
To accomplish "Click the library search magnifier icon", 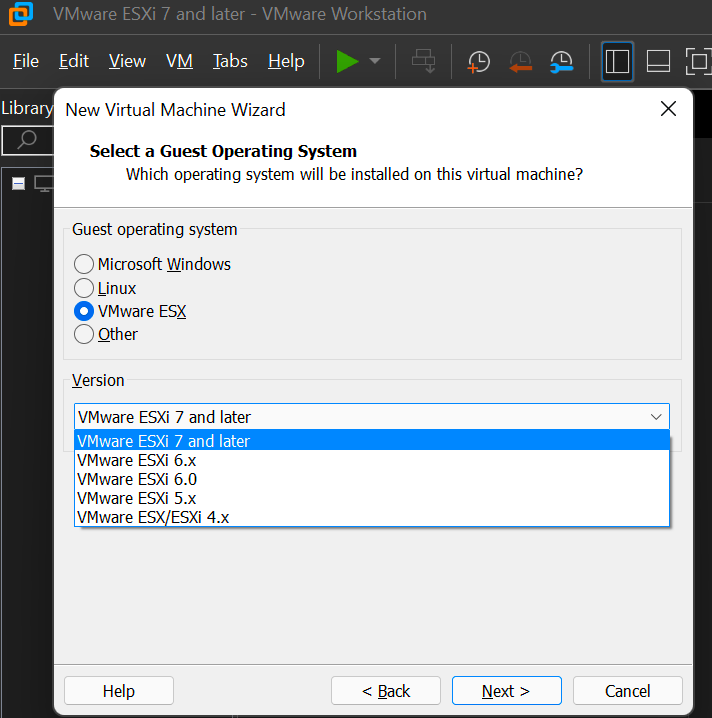I will [x=27, y=139].
